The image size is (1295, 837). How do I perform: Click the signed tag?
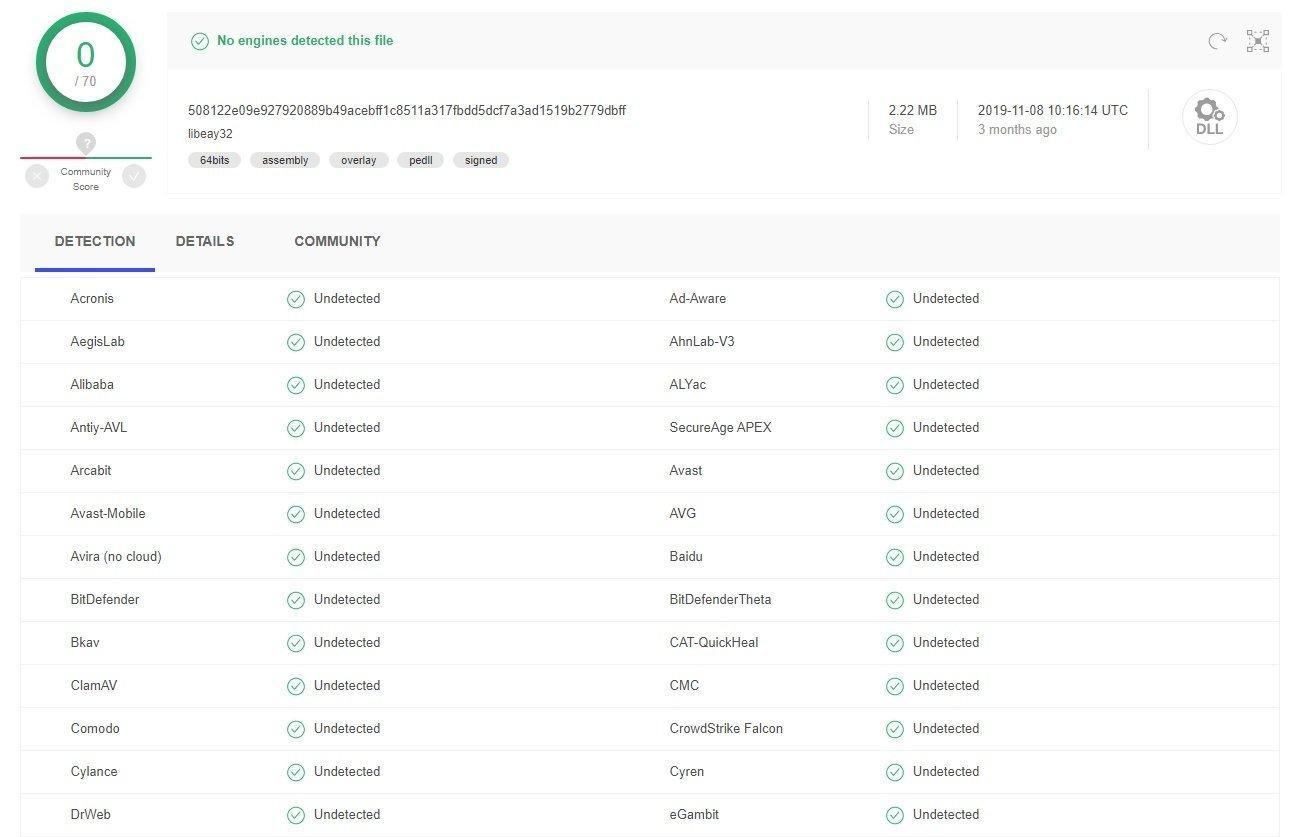pyautogui.click(x=481, y=160)
